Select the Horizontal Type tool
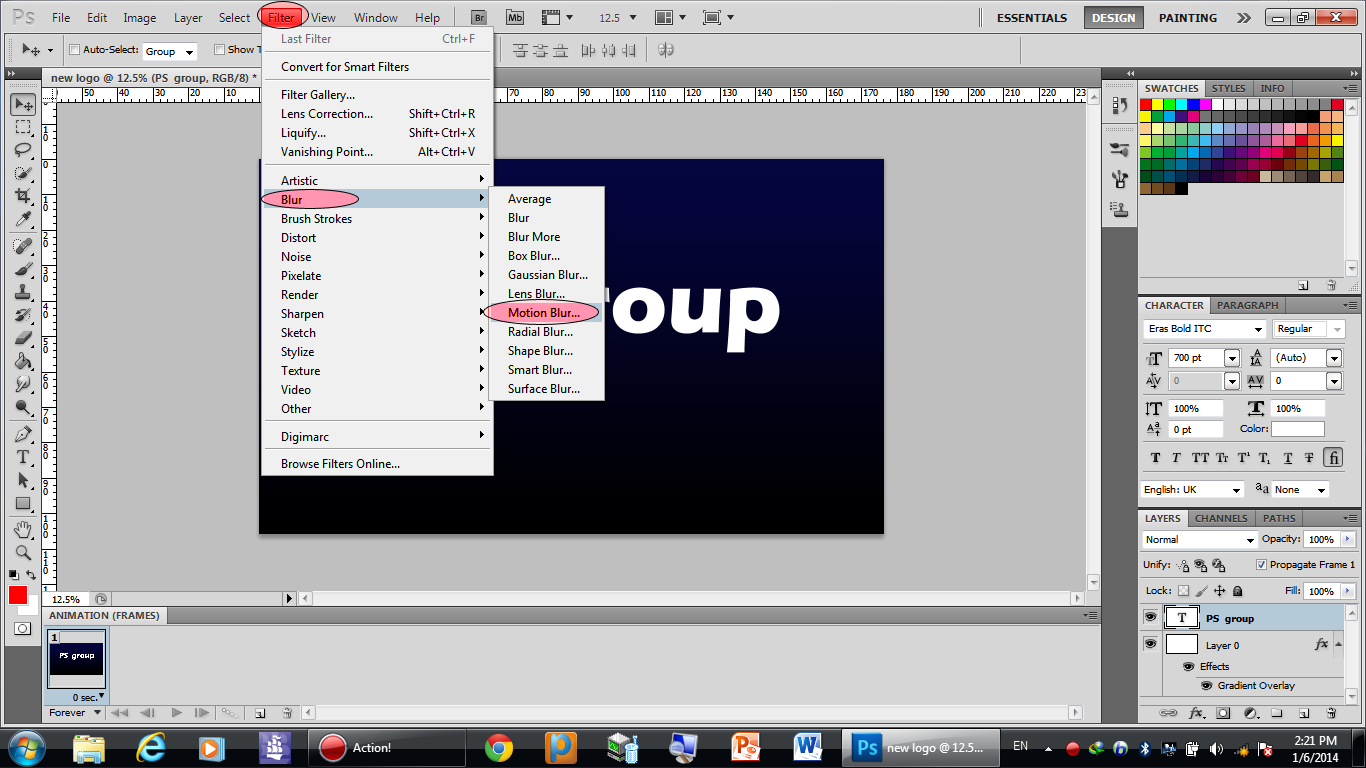Image resolution: width=1366 pixels, height=768 pixels. (22, 457)
